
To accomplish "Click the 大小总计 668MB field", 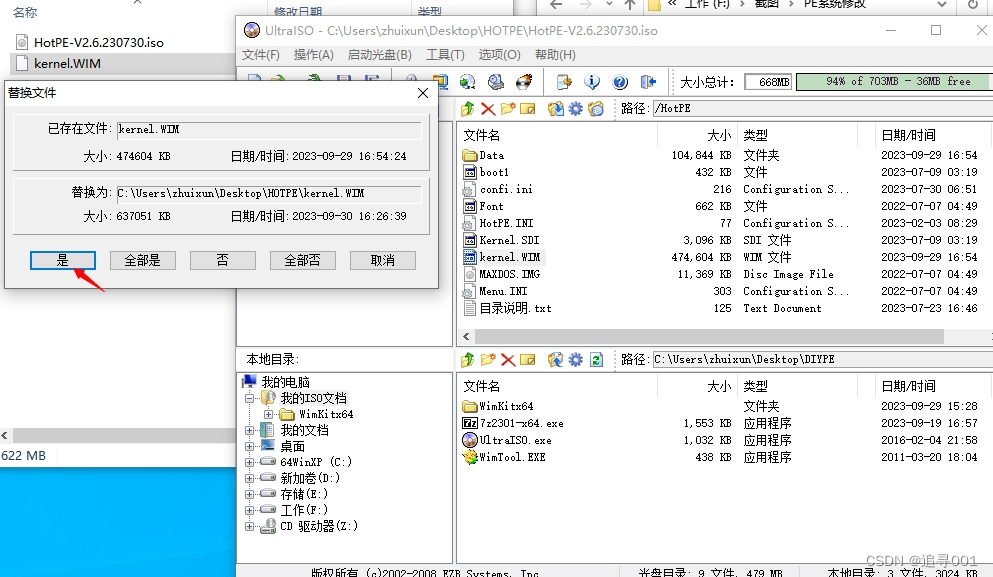I will pyautogui.click(x=768, y=82).
